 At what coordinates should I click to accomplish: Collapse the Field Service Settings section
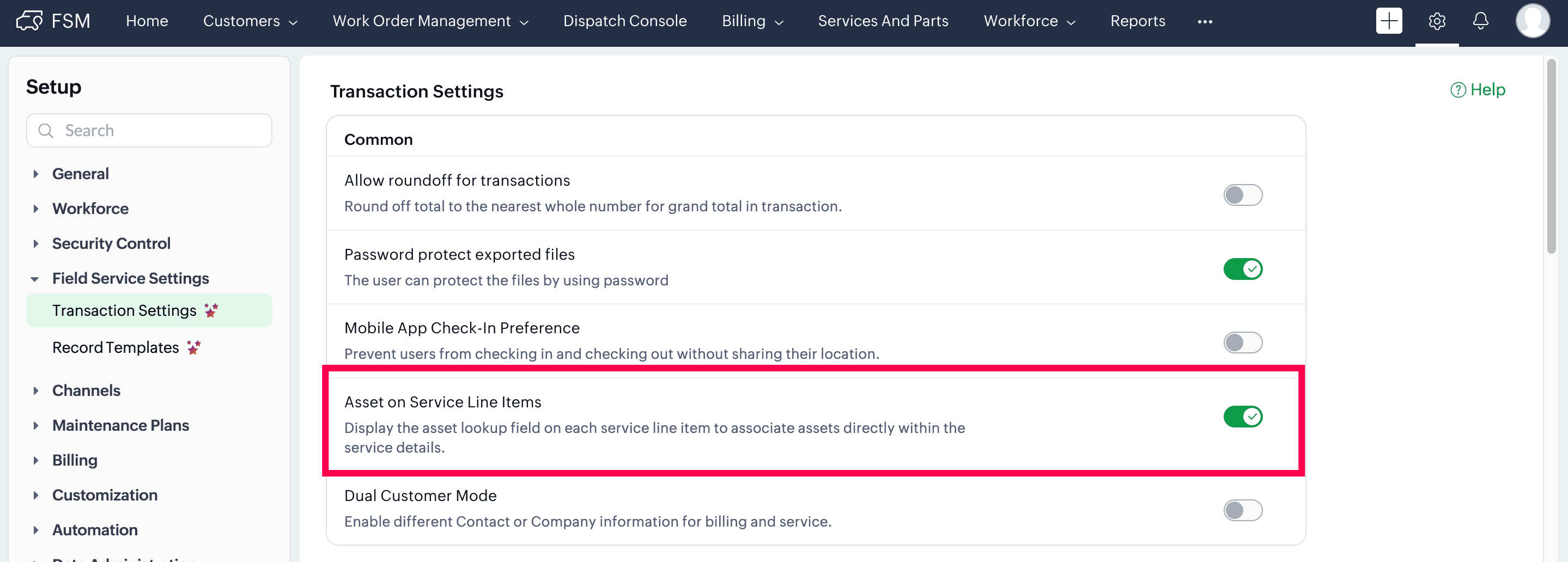coord(35,279)
